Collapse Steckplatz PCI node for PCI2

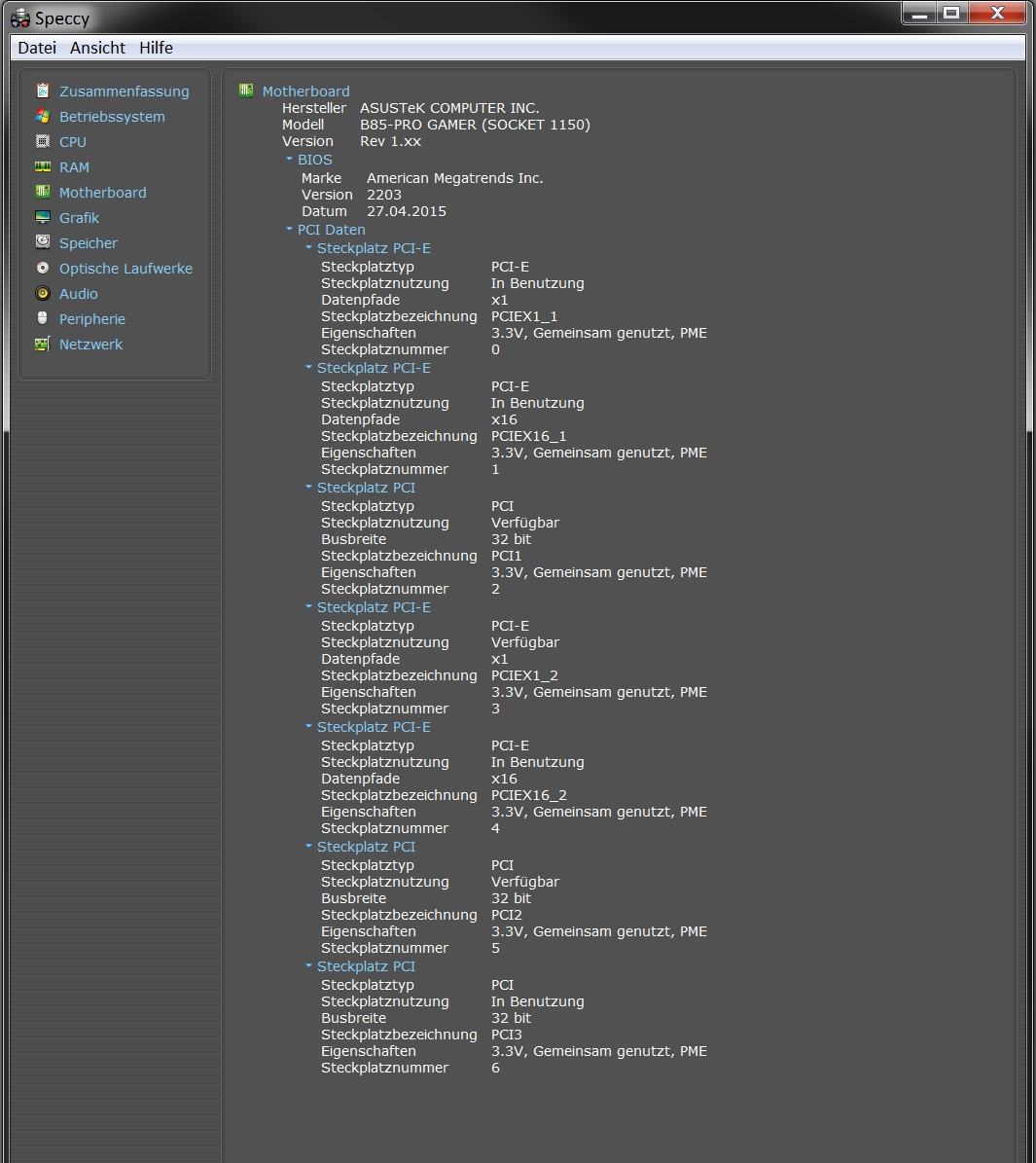coord(308,845)
